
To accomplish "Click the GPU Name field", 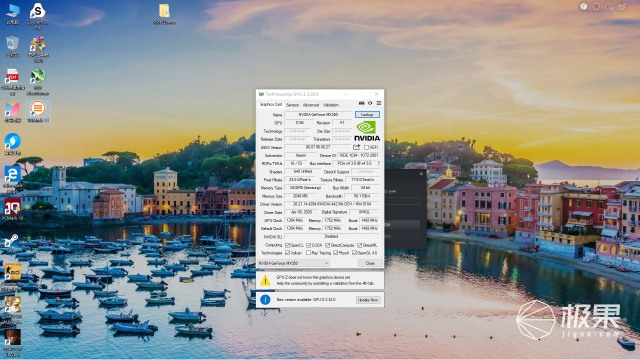I will point(318,115).
